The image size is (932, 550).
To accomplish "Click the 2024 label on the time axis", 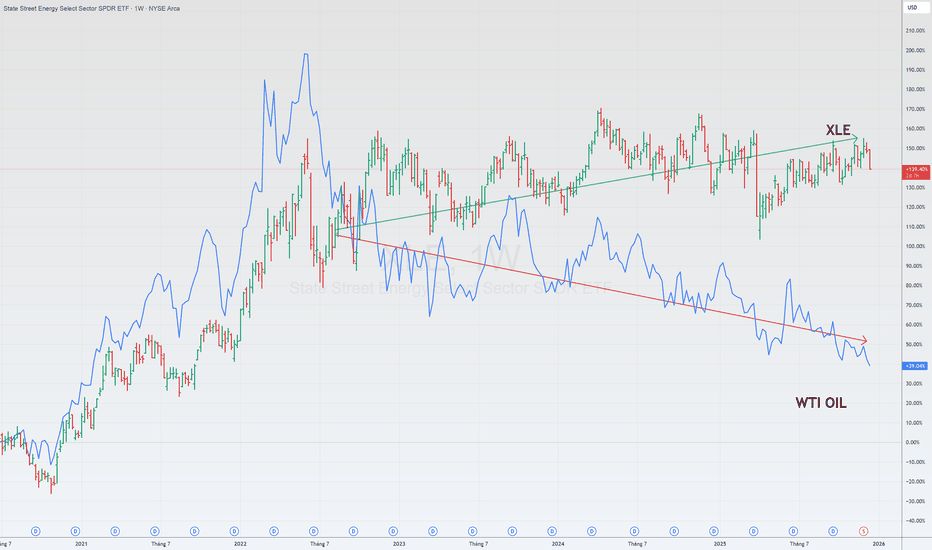I will 557,544.
